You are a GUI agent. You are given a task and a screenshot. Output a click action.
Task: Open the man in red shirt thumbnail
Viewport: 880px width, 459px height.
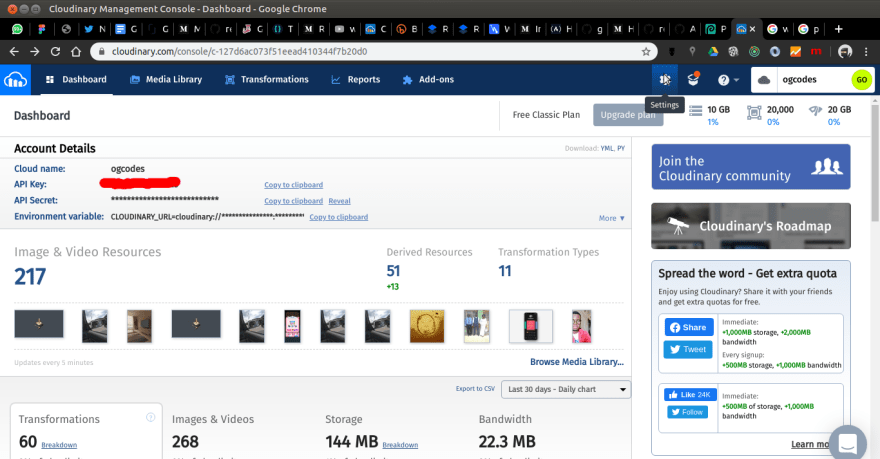(581, 326)
